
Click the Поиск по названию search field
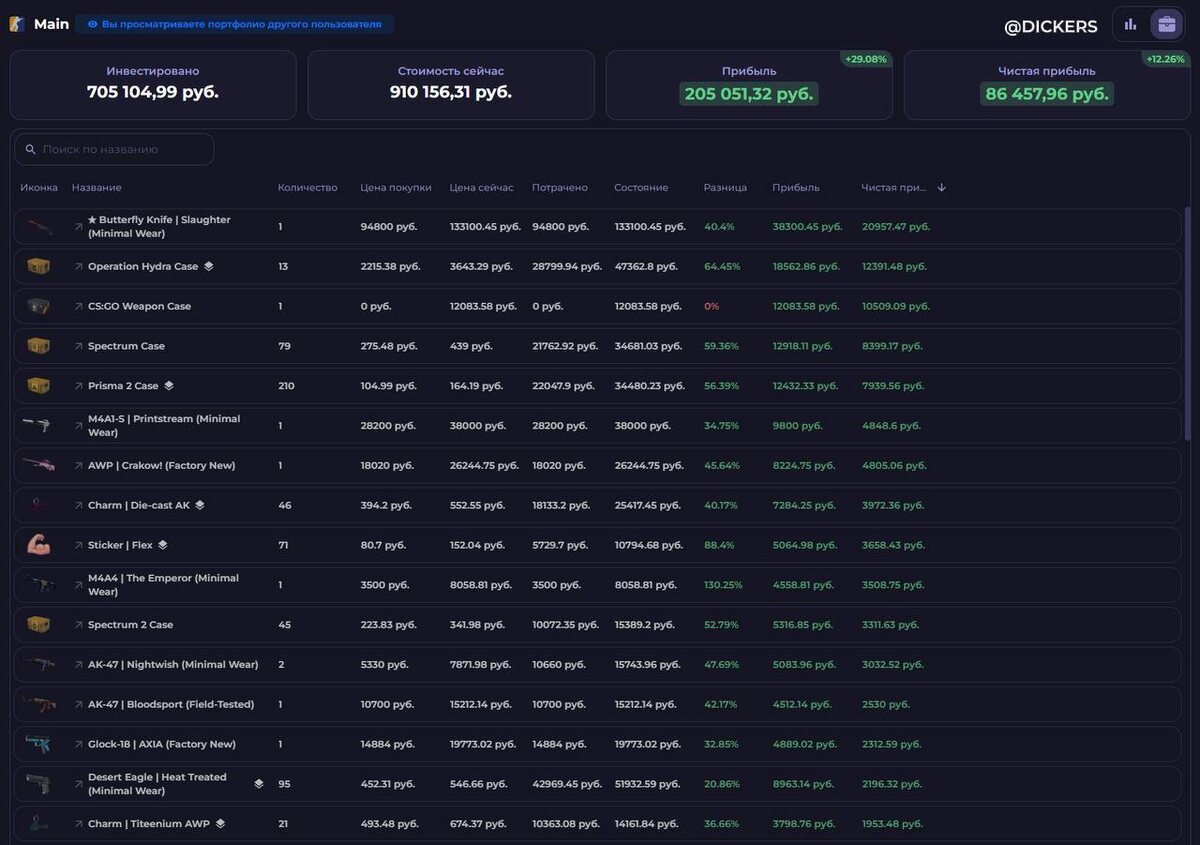pos(114,149)
